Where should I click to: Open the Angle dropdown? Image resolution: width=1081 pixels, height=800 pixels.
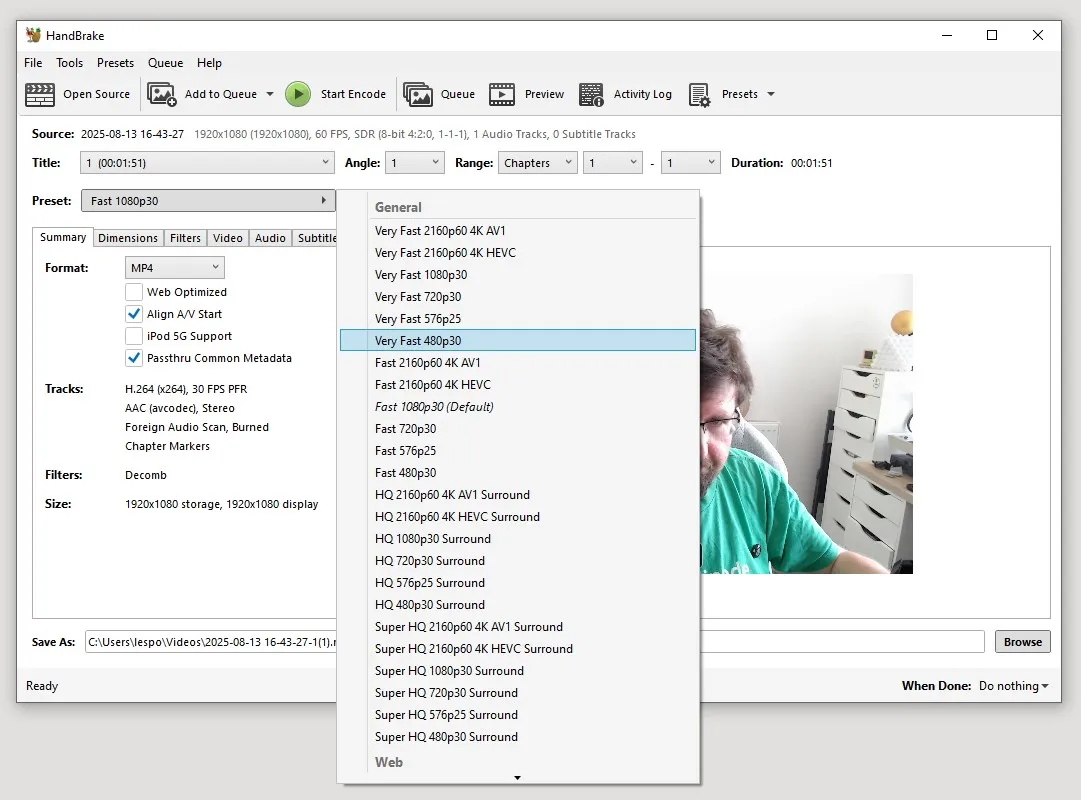[x=414, y=163]
